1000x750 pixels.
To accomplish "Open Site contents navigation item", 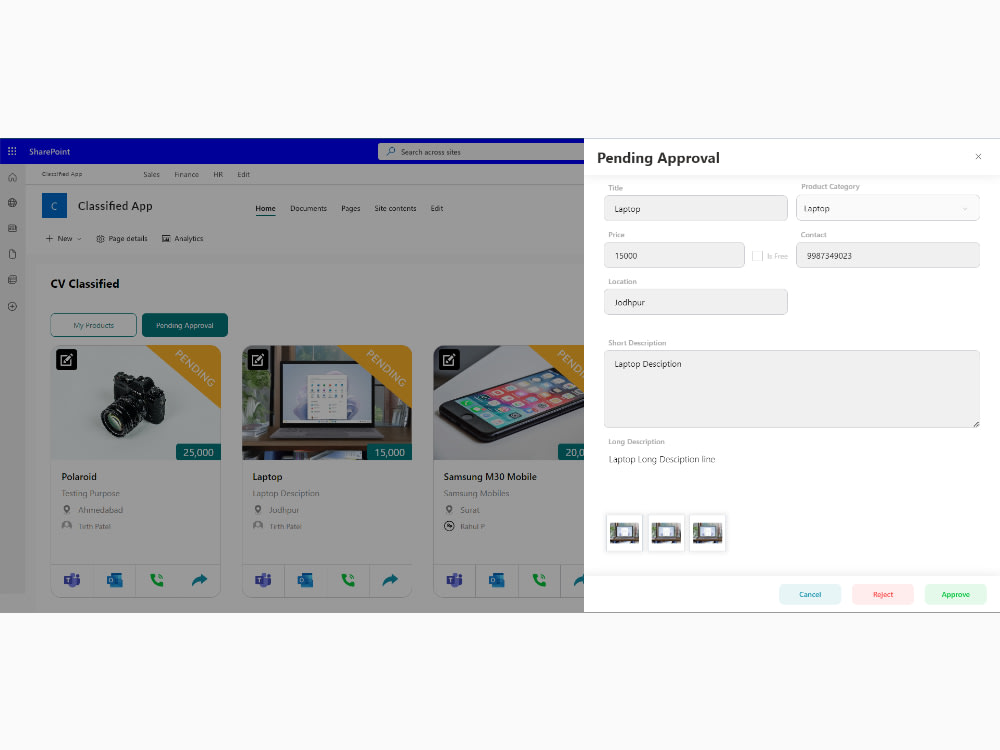I will click(395, 209).
